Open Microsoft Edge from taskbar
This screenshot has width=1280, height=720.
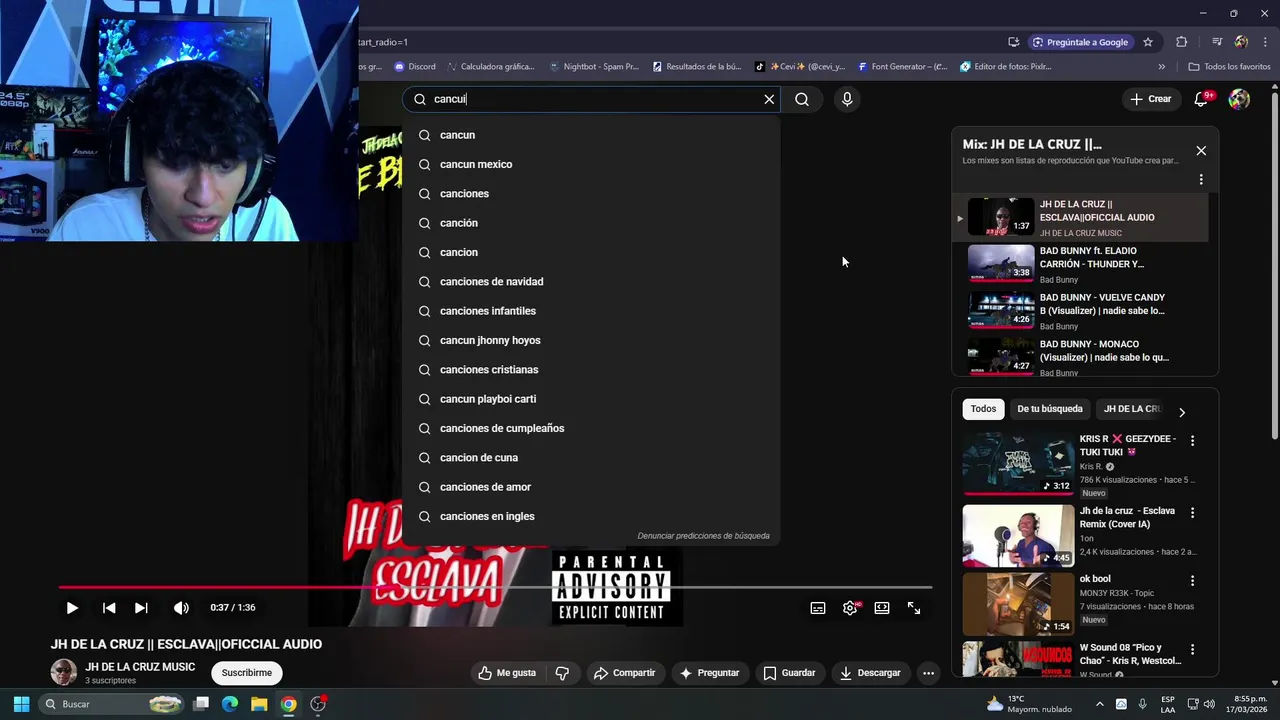(230, 704)
